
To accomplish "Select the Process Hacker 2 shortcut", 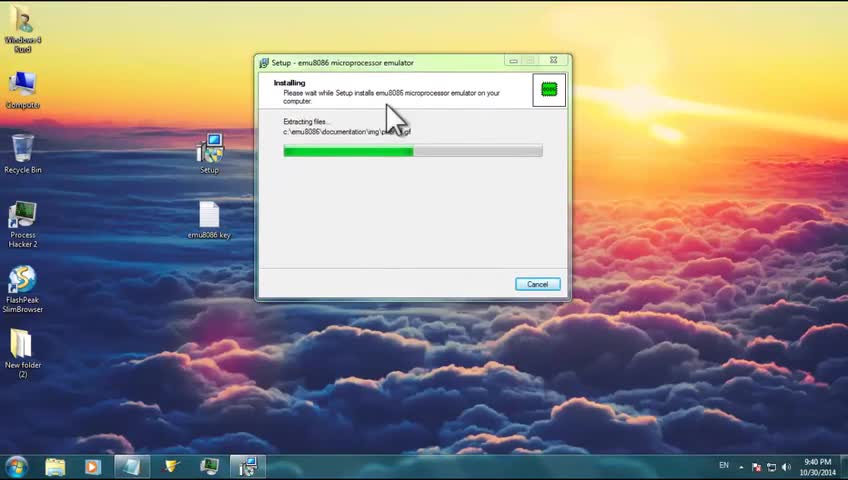I will (23, 224).
